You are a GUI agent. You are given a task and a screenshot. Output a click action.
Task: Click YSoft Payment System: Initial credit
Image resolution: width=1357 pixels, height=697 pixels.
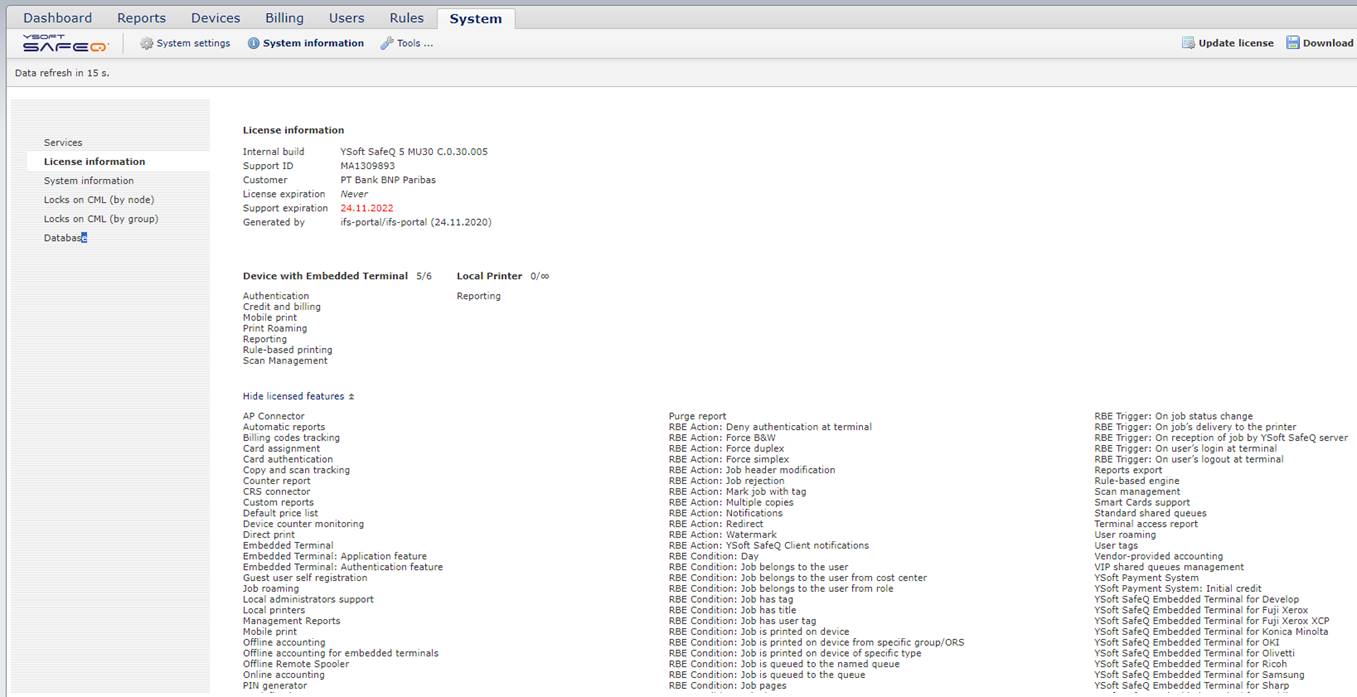(x=1178, y=589)
